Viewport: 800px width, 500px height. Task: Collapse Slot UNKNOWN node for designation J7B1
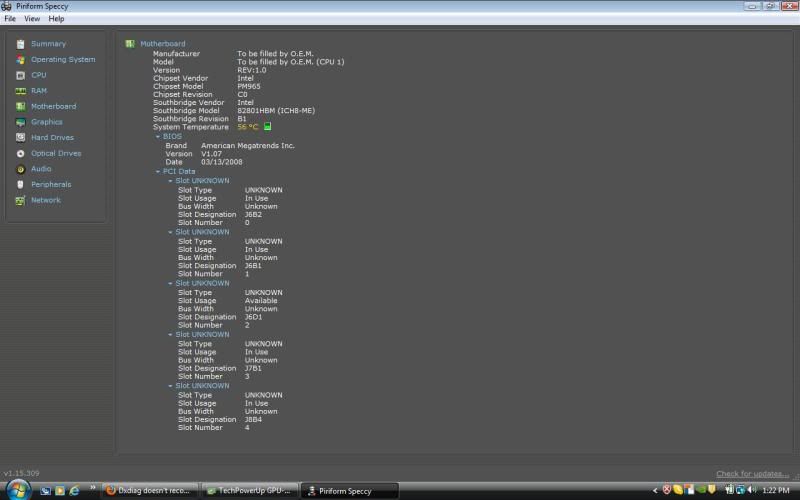(x=170, y=335)
